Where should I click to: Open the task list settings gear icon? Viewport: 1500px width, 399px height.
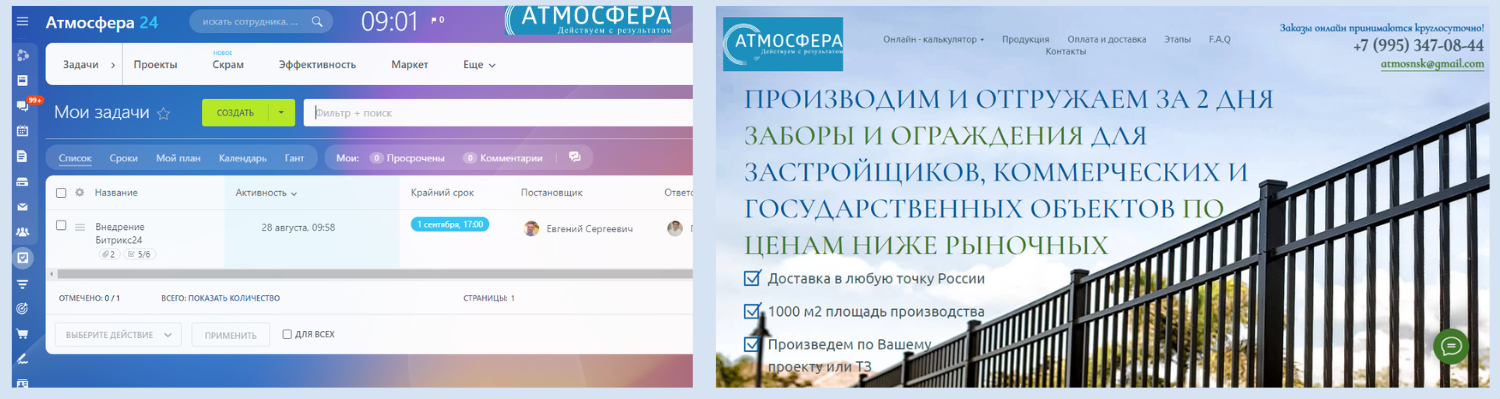(x=79, y=192)
